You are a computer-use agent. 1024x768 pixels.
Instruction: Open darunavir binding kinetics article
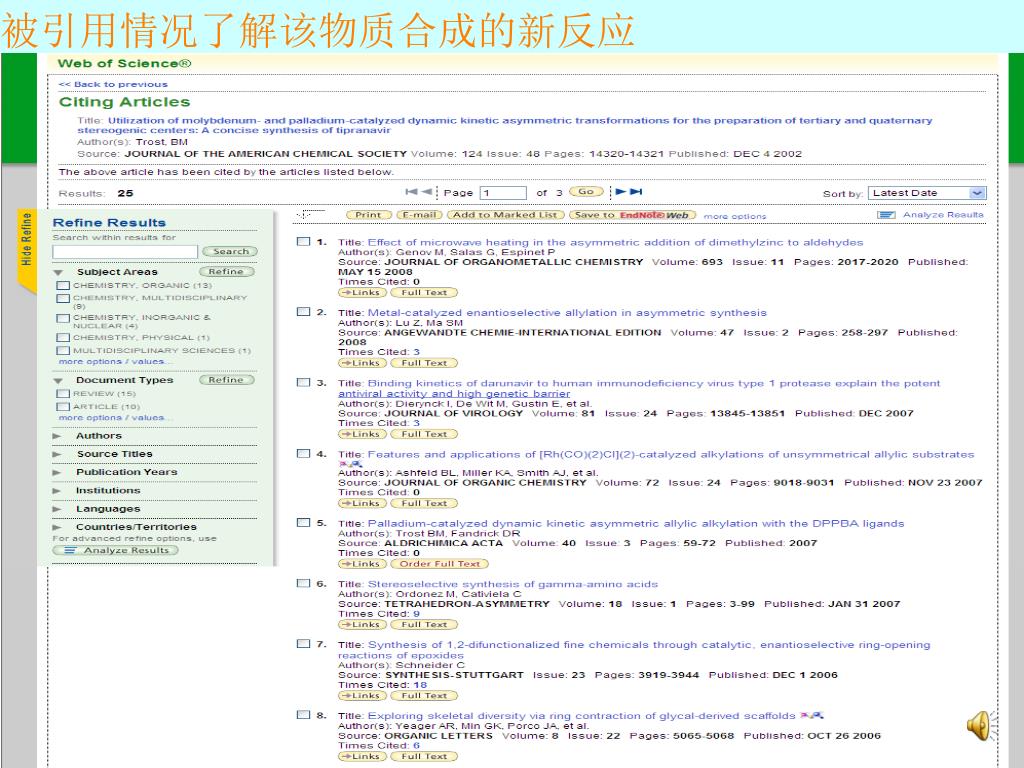[639, 389]
